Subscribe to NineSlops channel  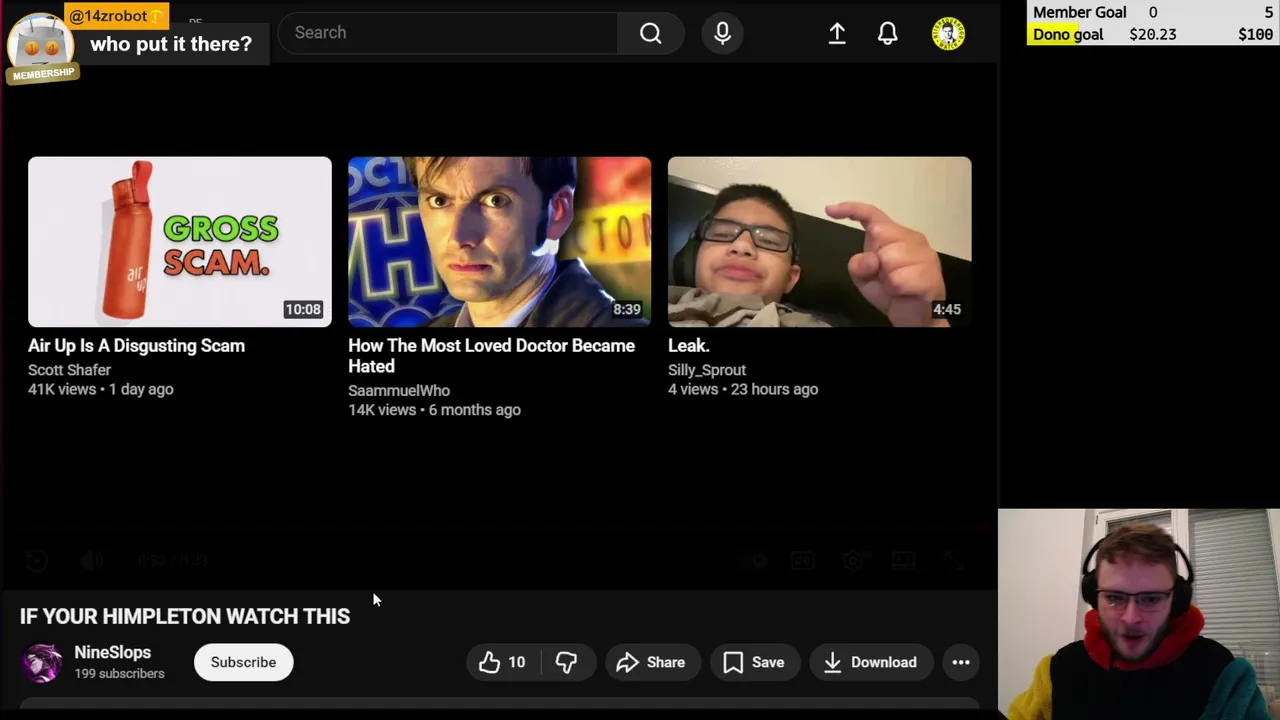[243, 662]
